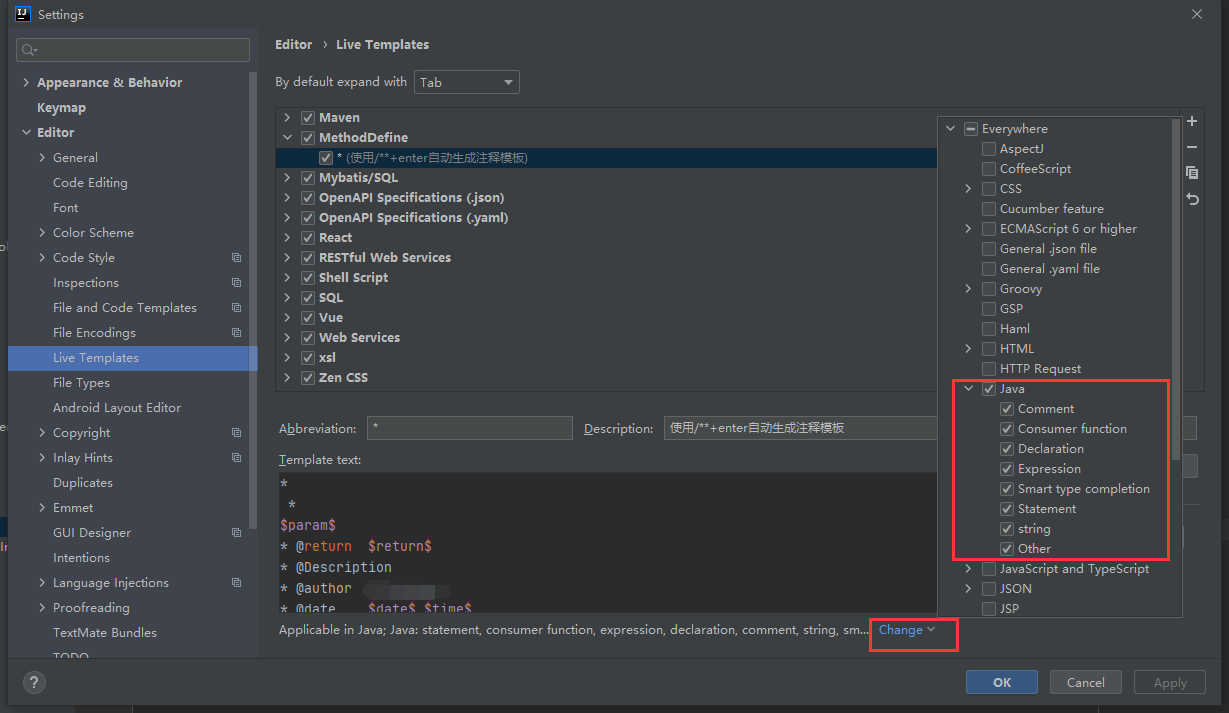Enable the Comment context checkbox

pyautogui.click(x=1008, y=408)
